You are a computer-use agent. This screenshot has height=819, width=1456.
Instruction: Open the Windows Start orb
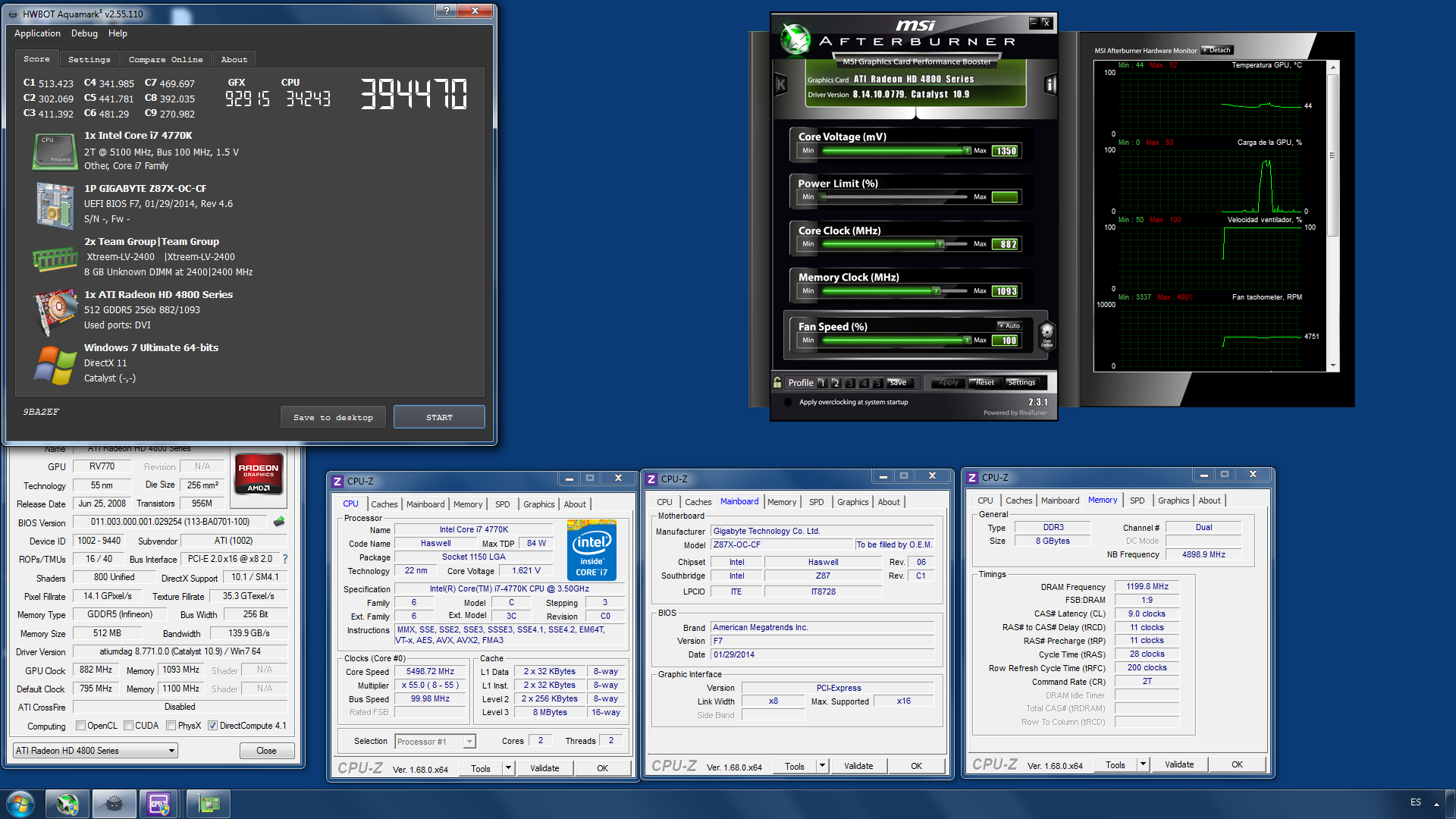point(20,804)
